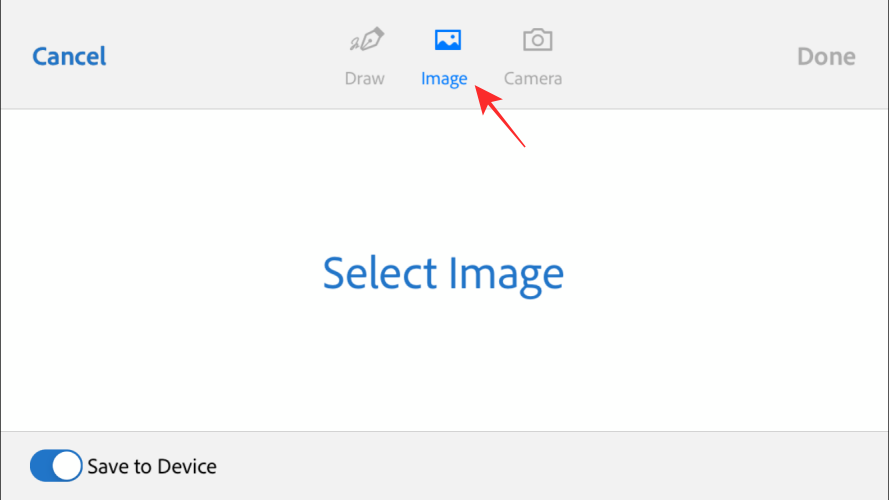Click the white knob of the Save toggle
The height and width of the screenshot is (500, 889).
point(66,465)
